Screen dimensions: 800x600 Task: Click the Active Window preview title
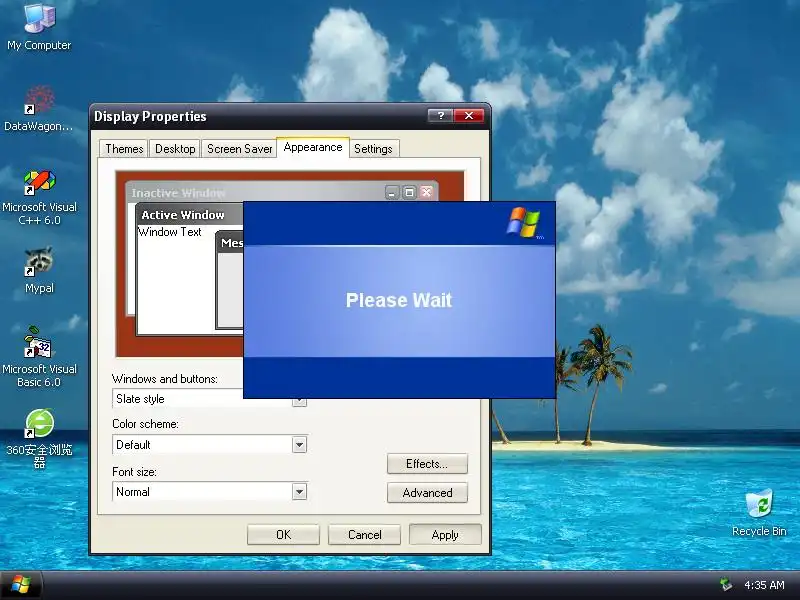pyautogui.click(x=183, y=215)
